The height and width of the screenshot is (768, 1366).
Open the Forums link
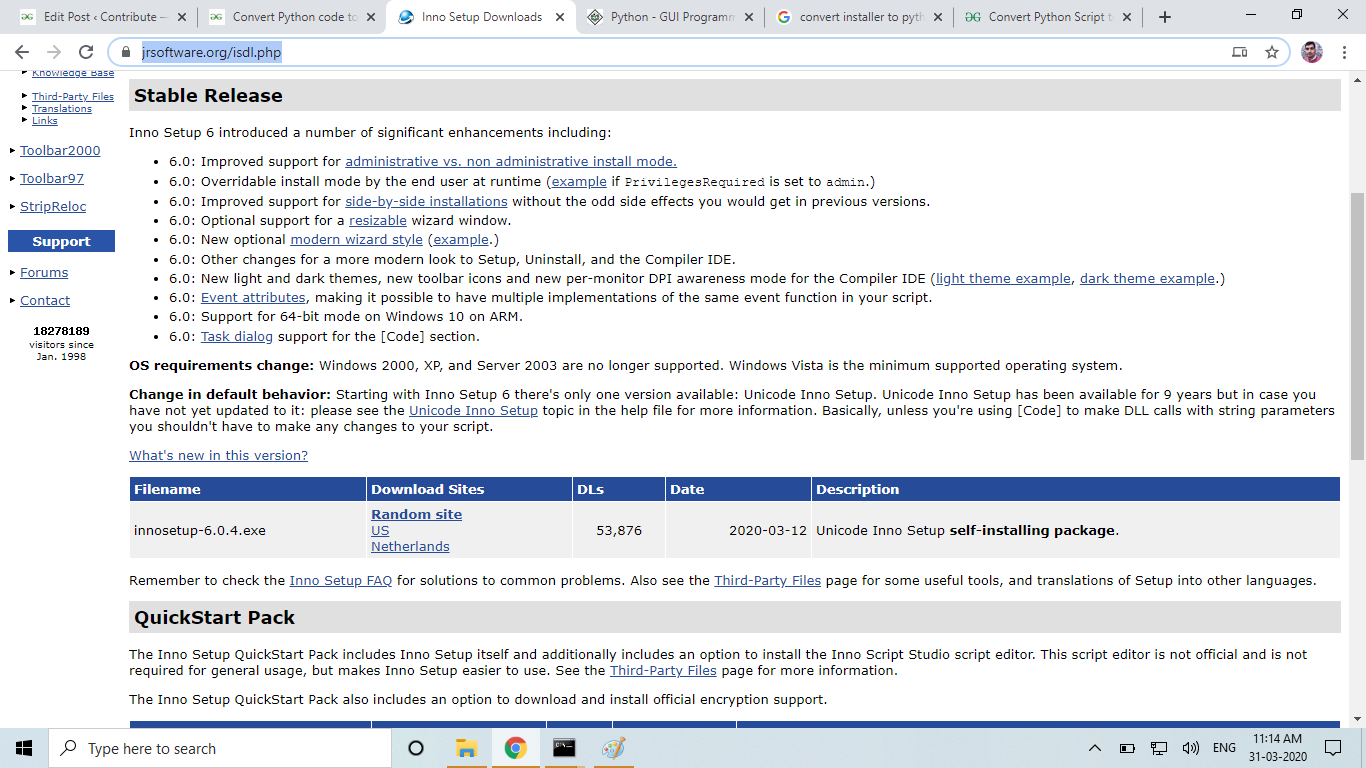(x=44, y=273)
